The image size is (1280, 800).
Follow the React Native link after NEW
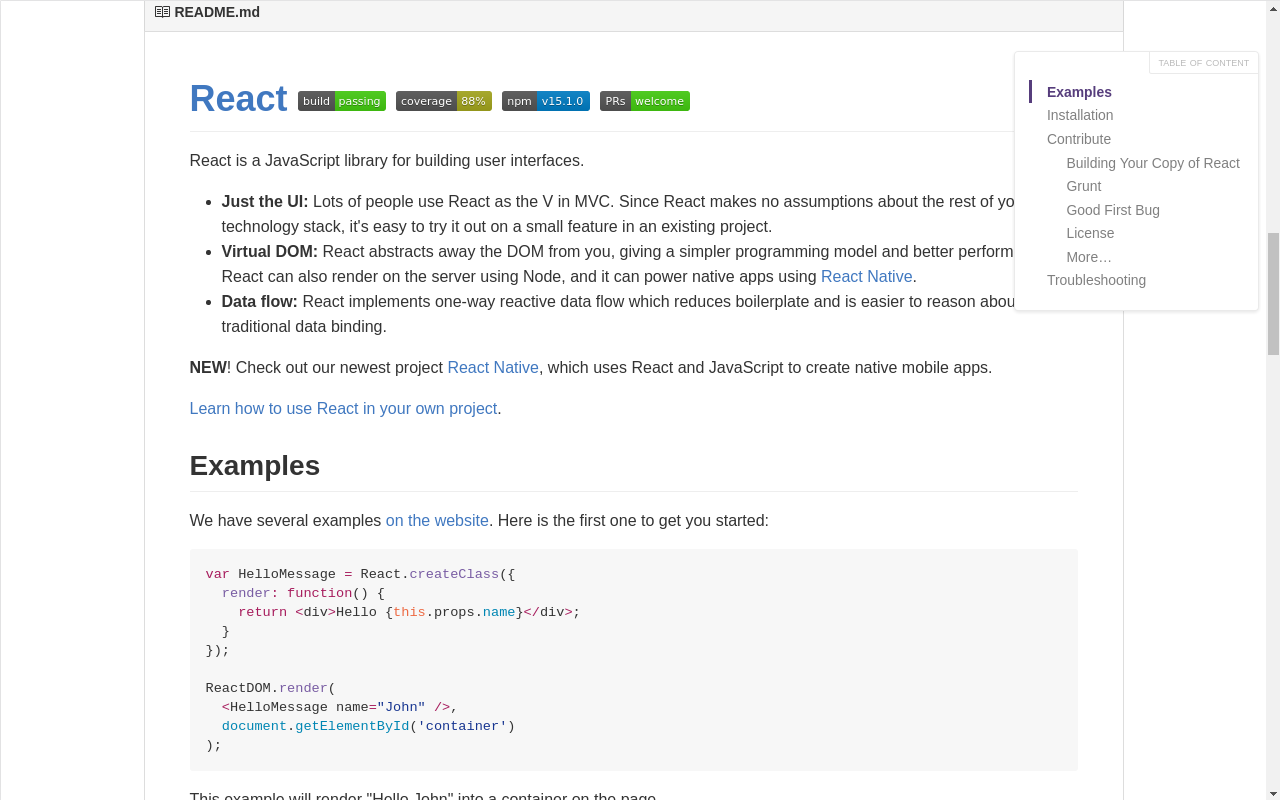point(493,367)
